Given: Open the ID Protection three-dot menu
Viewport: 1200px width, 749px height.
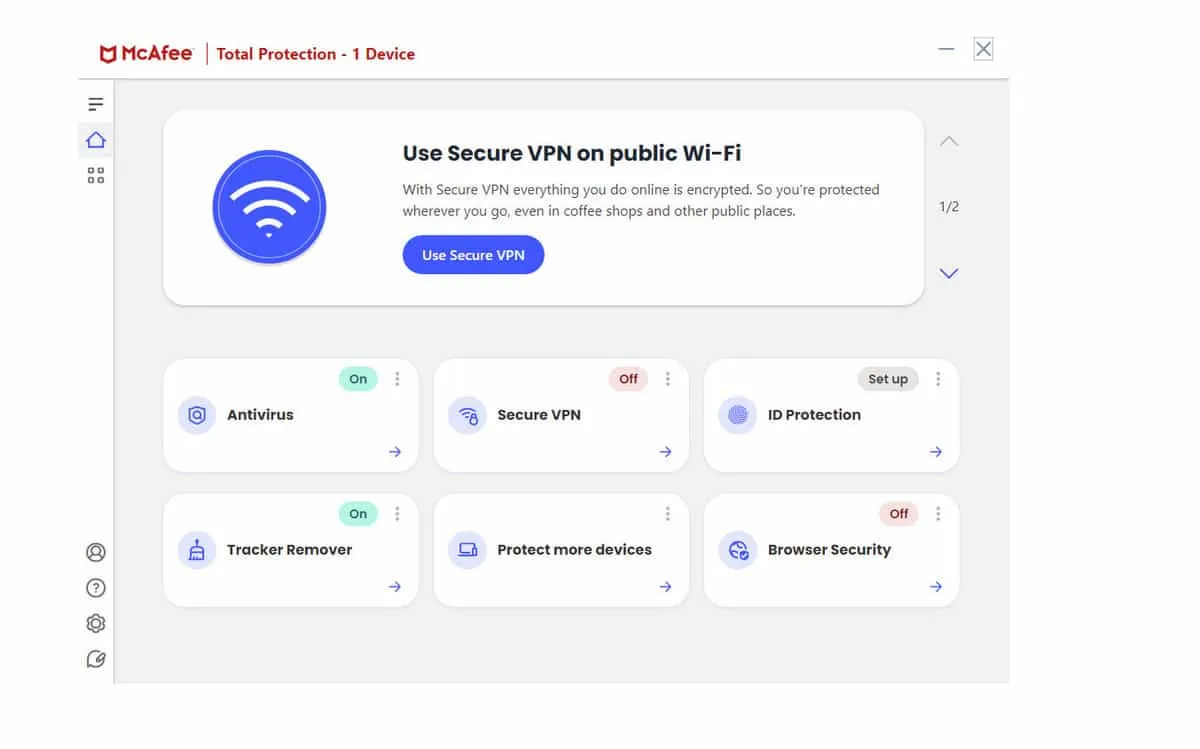Looking at the screenshot, I should pyautogui.click(x=938, y=379).
